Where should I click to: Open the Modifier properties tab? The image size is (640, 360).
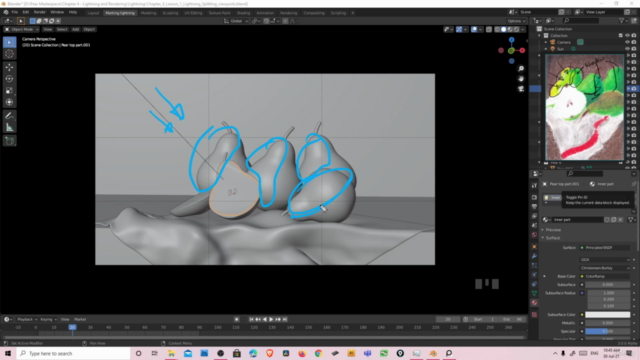click(534, 256)
